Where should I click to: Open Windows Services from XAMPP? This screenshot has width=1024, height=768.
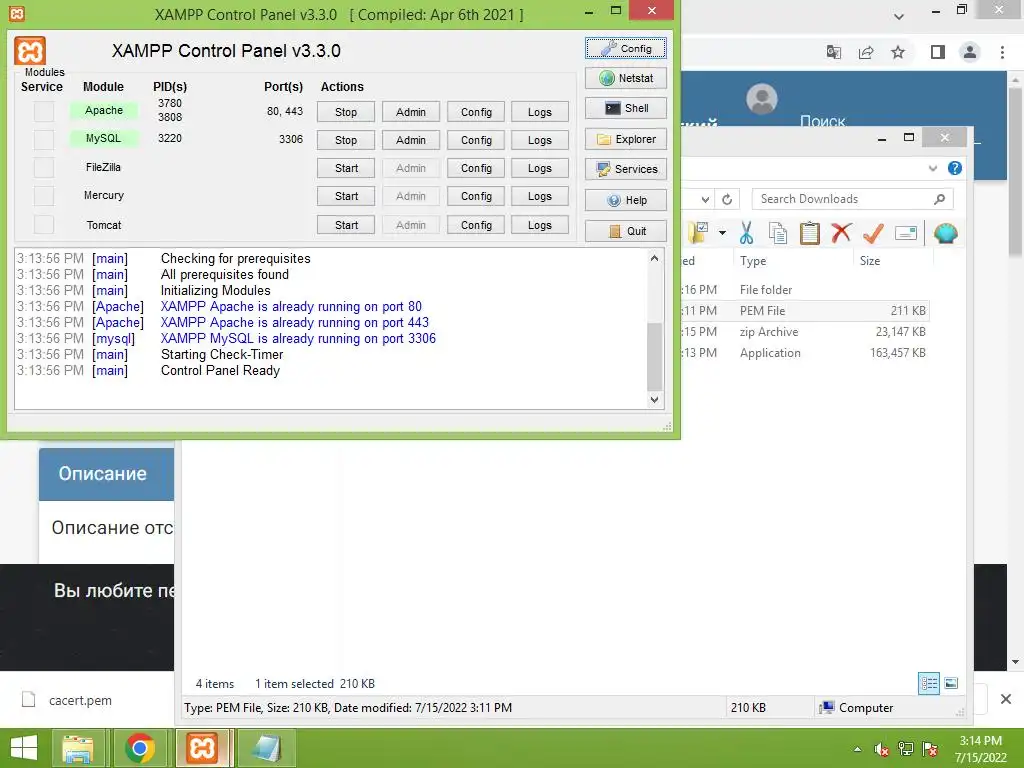coord(626,169)
